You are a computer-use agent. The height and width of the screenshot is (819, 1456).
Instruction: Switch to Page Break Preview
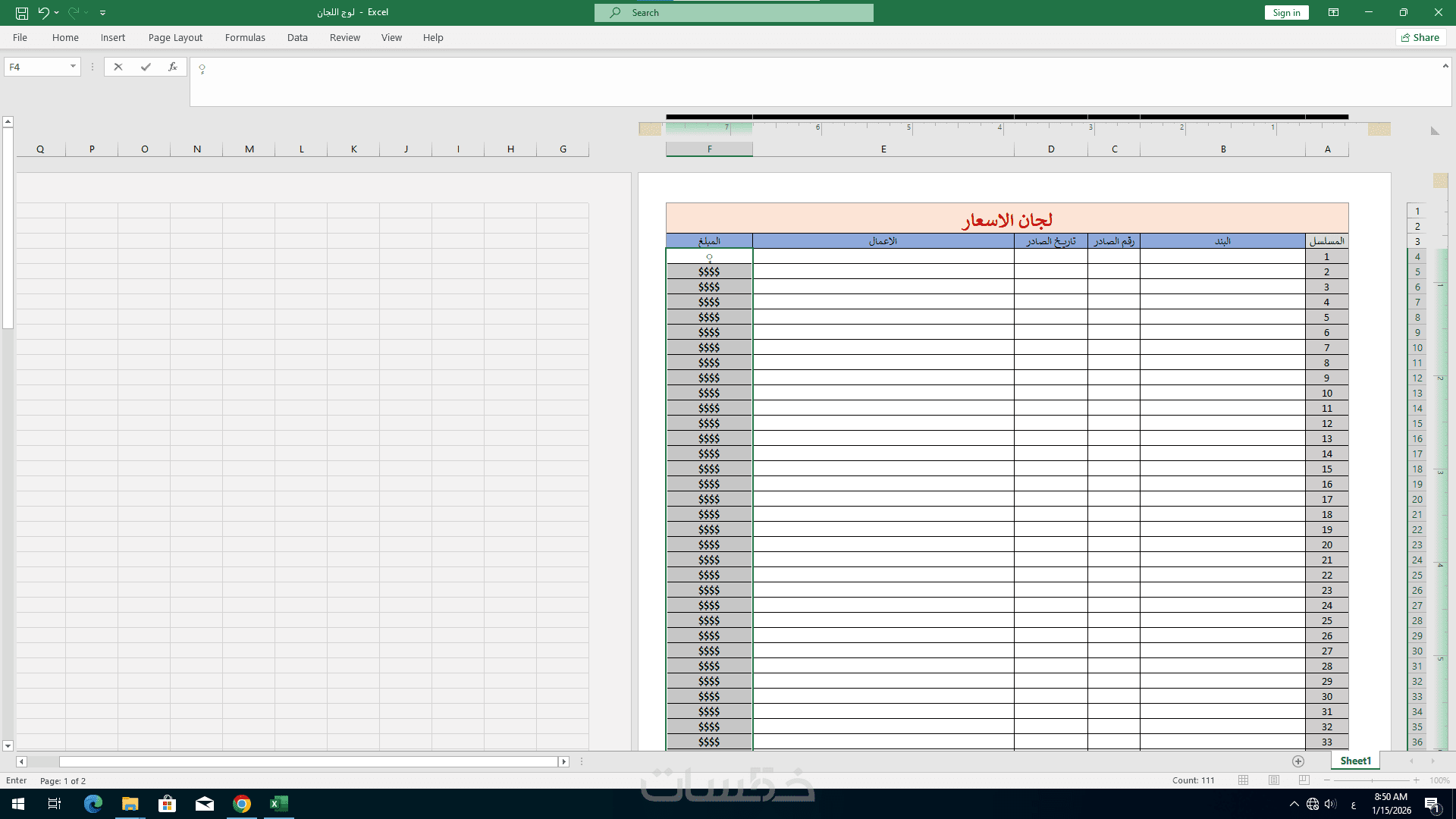coord(1304,780)
